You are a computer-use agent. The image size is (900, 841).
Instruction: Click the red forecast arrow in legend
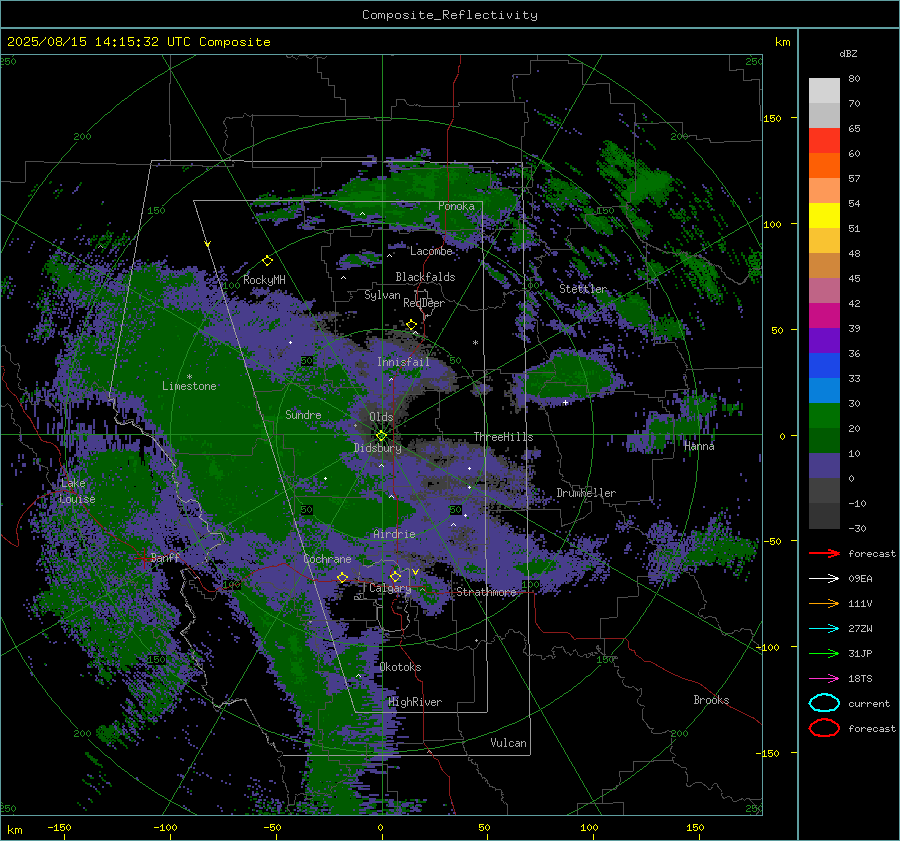(x=824, y=553)
